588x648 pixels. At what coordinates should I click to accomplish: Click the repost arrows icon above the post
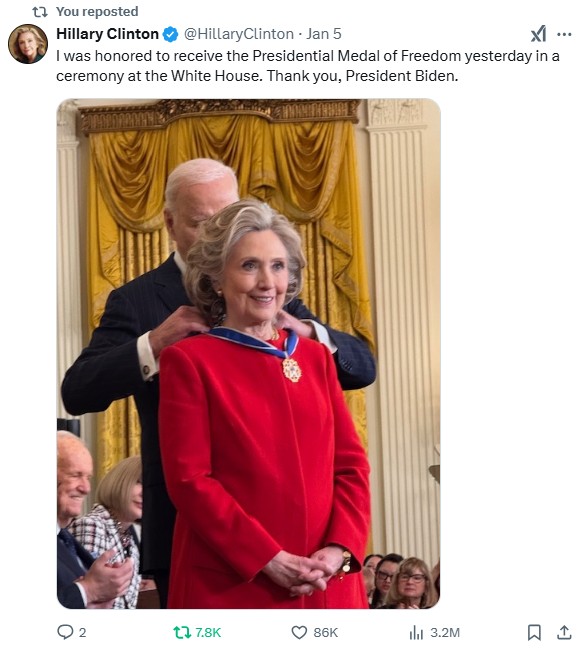pyautogui.click(x=40, y=12)
